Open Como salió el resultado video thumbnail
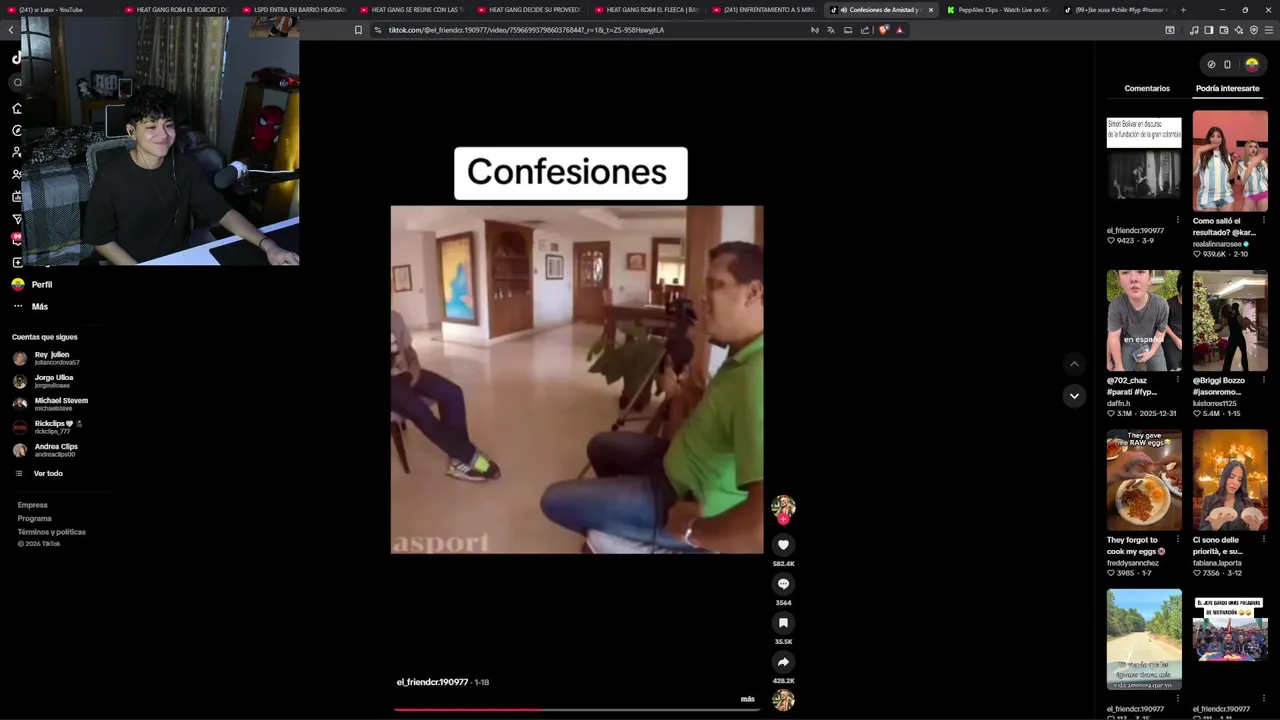The height and width of the screenshot is (720, 1280). [1230, 160]
